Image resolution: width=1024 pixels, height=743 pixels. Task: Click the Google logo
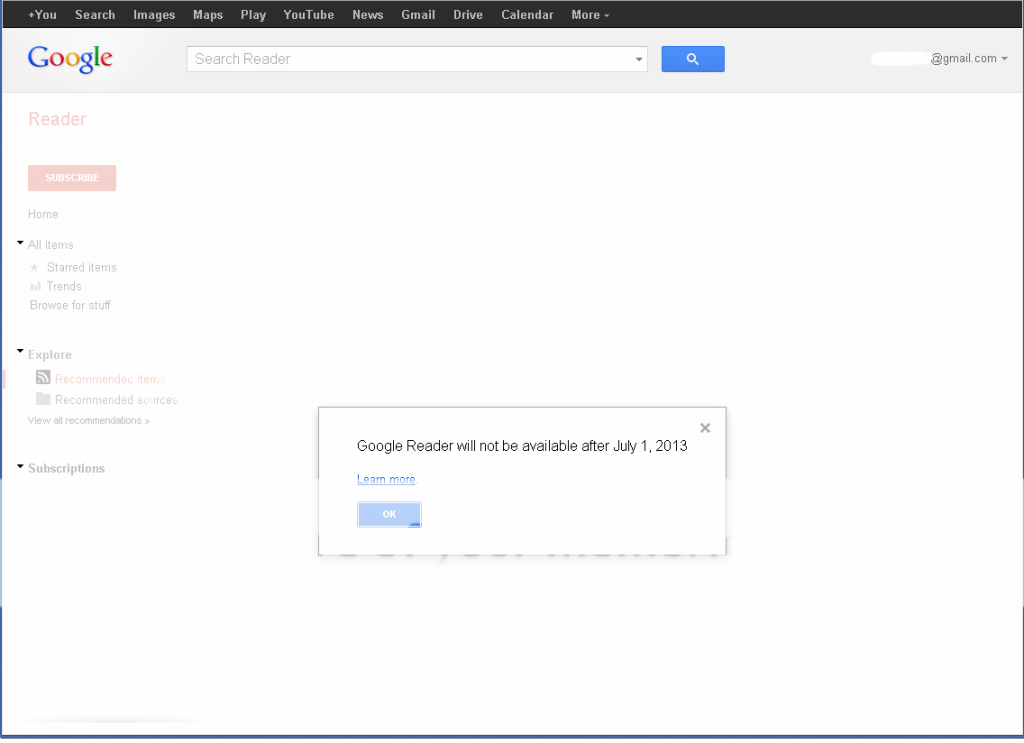coord(70,59)
